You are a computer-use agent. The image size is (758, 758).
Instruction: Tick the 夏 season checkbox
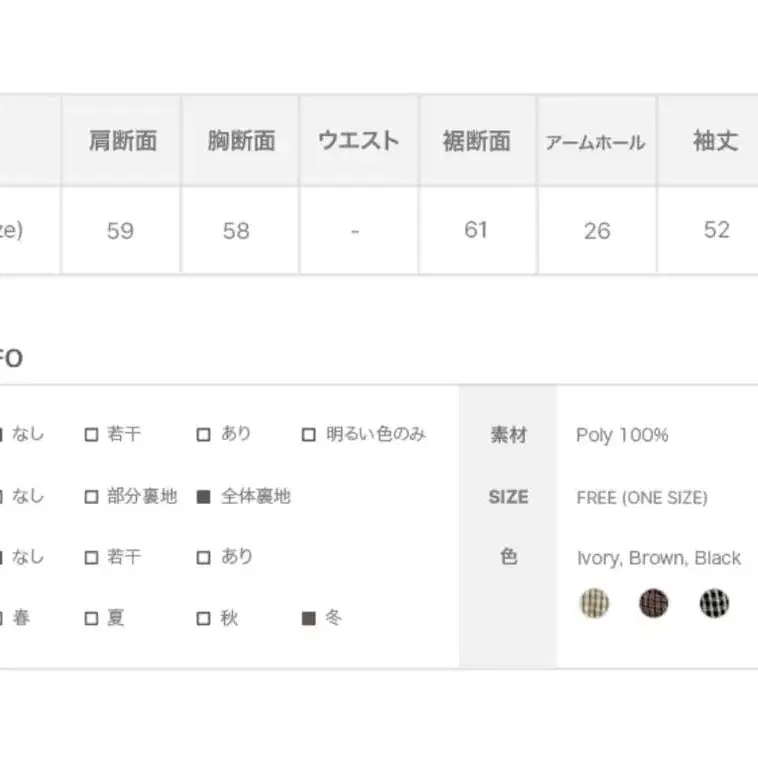click(92, 619)
